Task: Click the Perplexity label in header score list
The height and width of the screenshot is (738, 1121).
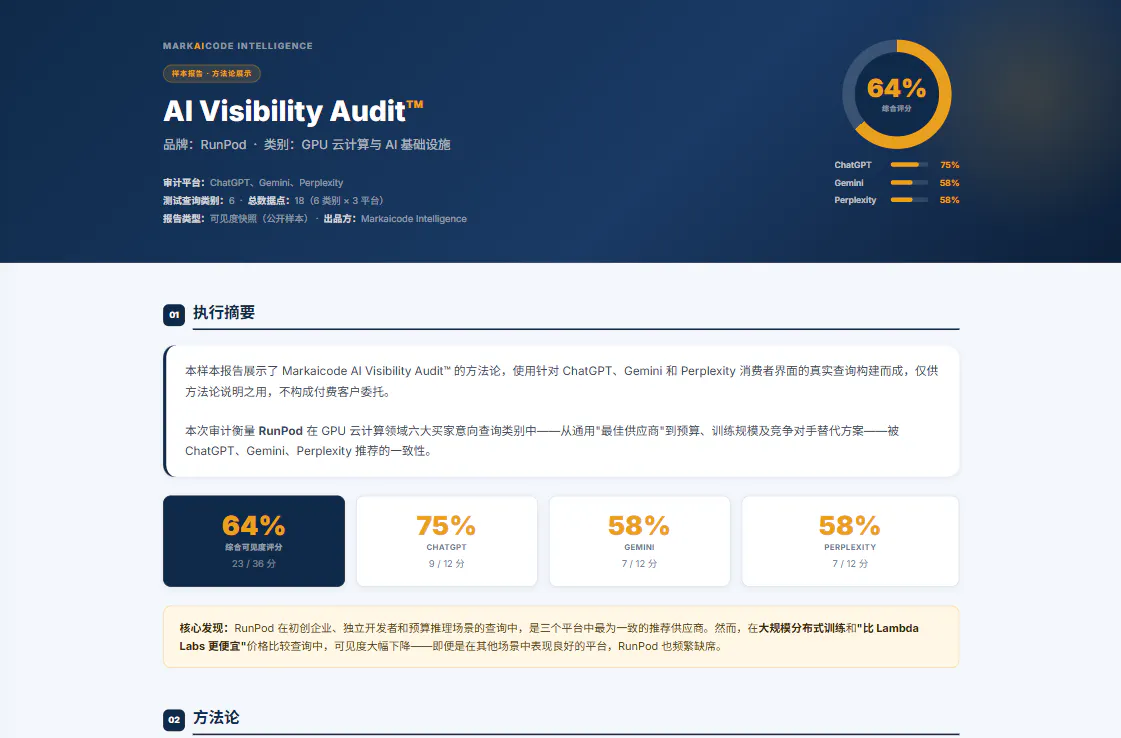Action: coord(855,200)
